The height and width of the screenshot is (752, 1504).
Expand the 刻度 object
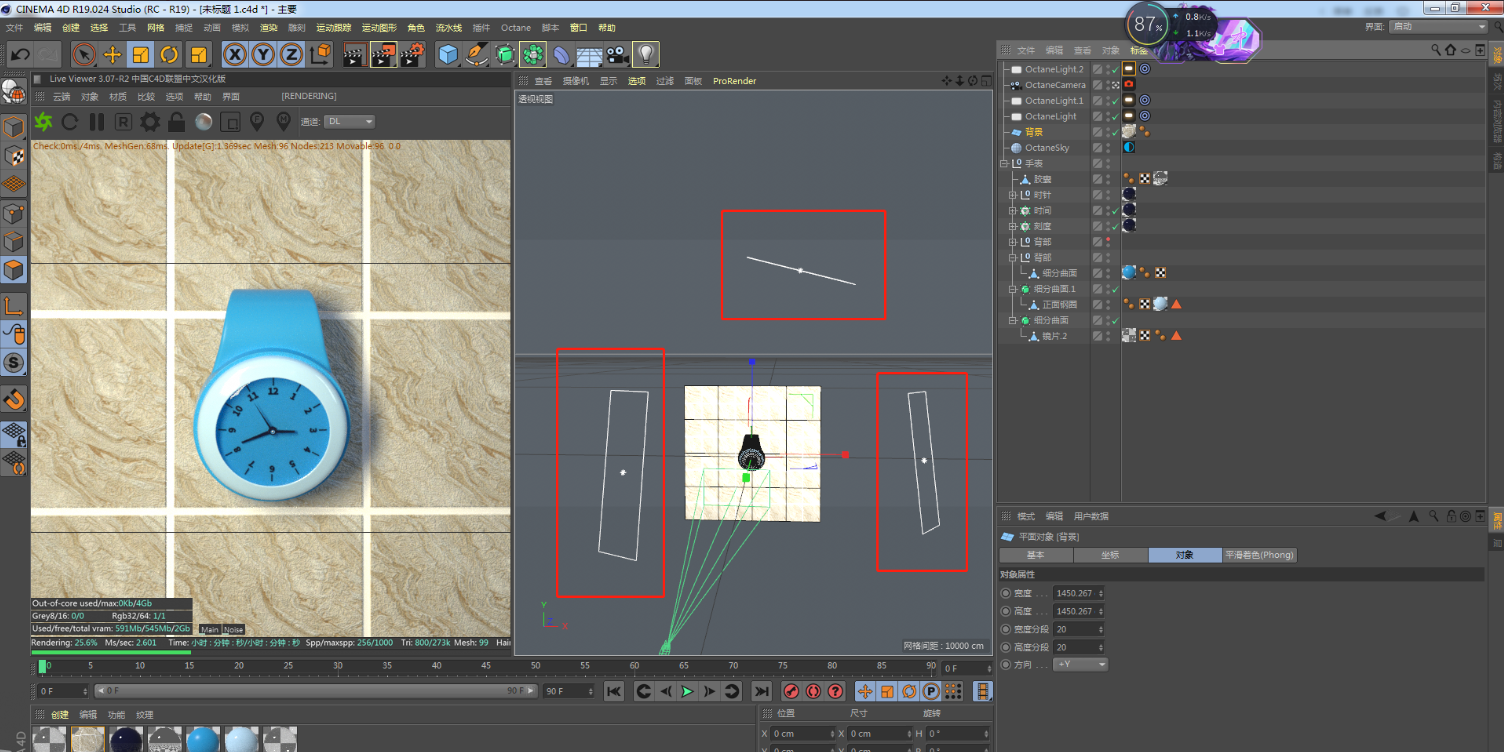click(1013, 226)
